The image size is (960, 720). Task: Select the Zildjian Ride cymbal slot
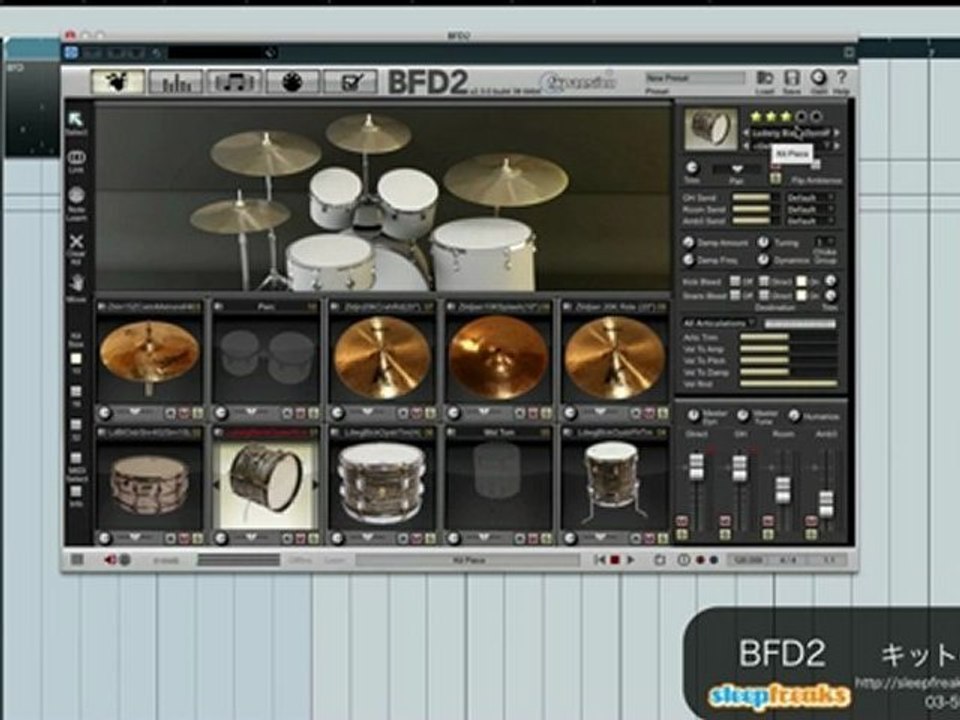pyautogui.click(x=615, y=358)
